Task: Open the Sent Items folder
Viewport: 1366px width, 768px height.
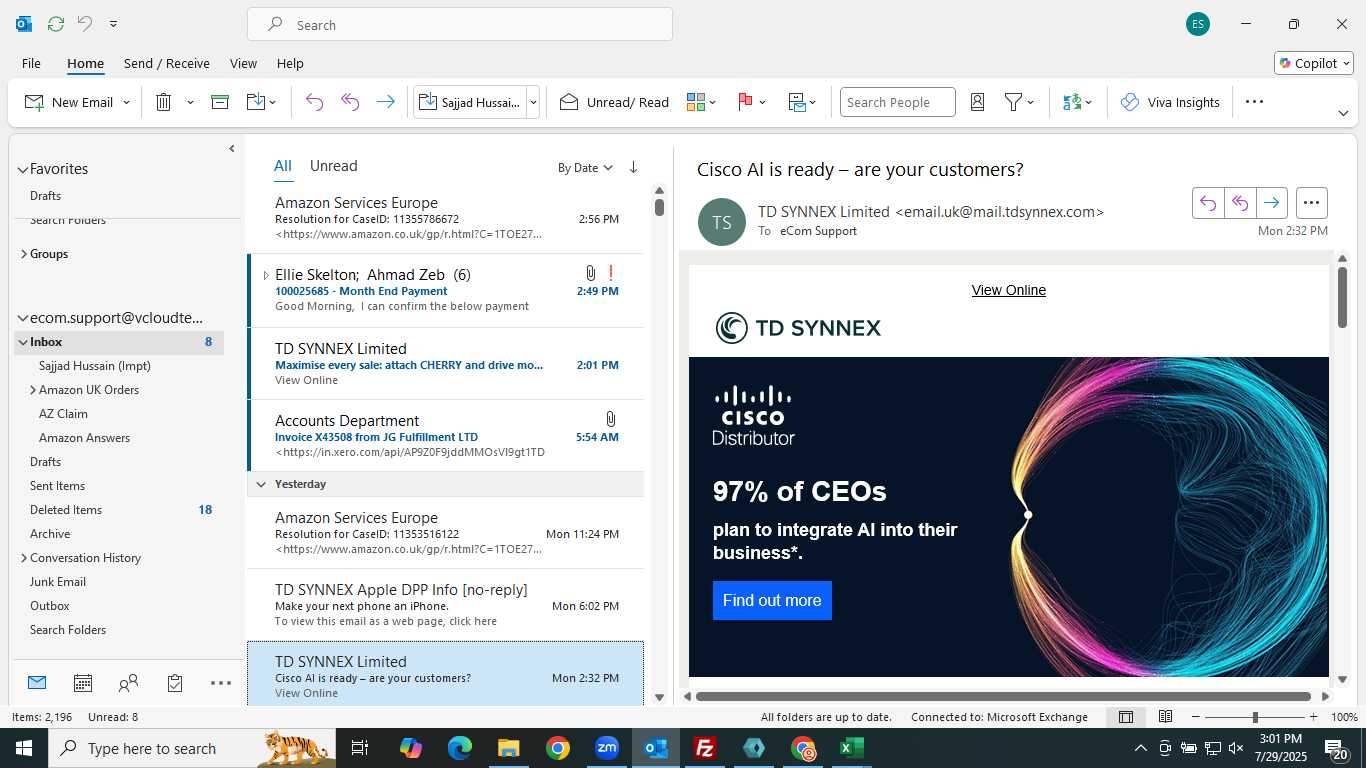Action: tap(57, 486)
